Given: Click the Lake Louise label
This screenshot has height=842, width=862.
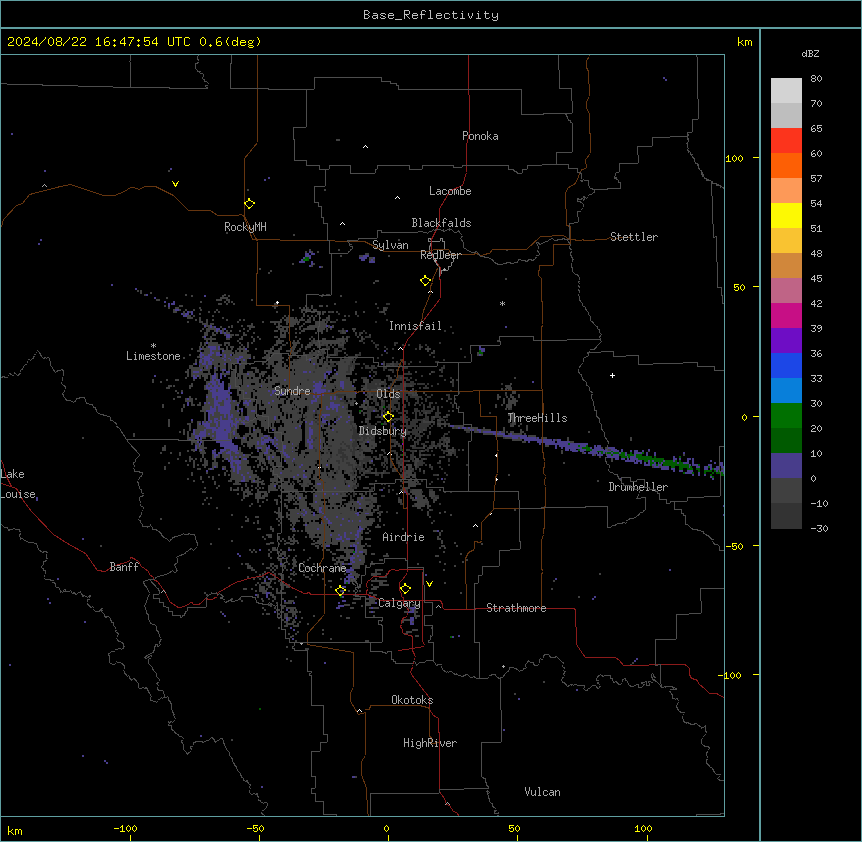Looking at the screenshot, I should tap(18, 484).
